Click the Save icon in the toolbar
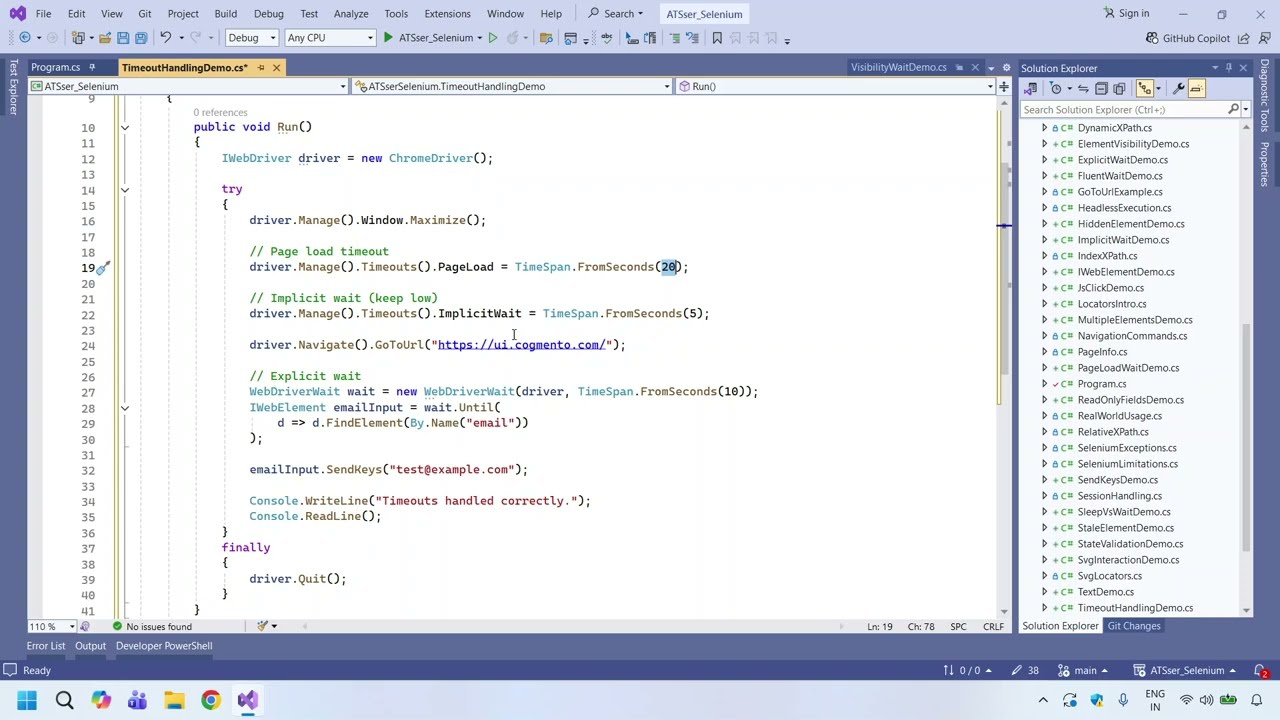The height and width of the screenshot is (720, 1280). tap(122, 38)
